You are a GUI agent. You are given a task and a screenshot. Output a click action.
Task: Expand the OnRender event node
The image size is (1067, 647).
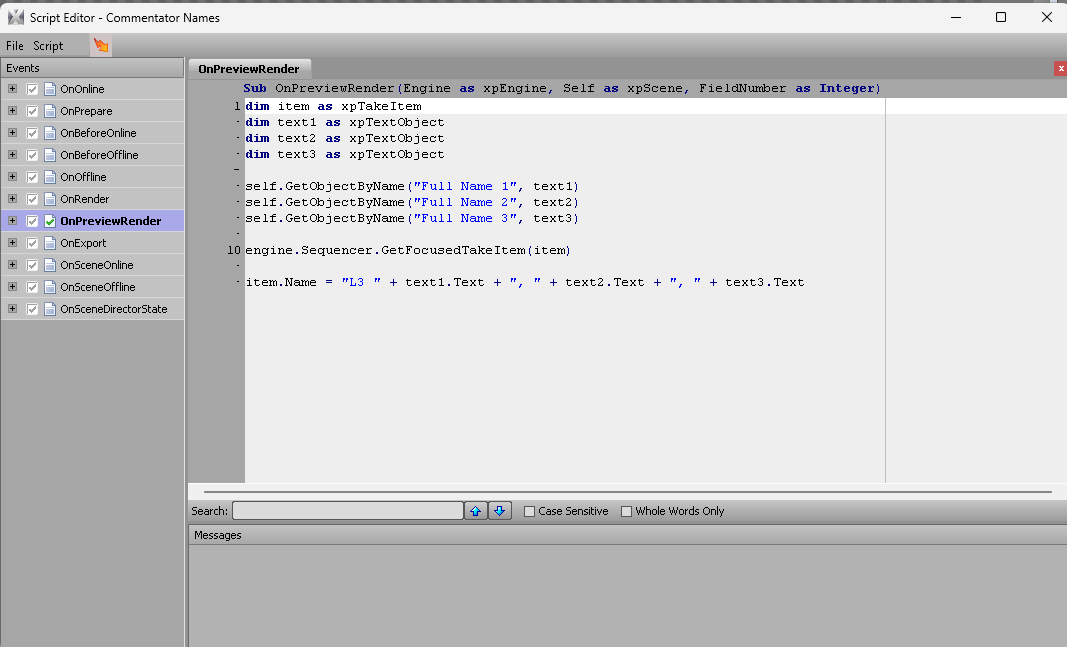(x=12, y=199)
